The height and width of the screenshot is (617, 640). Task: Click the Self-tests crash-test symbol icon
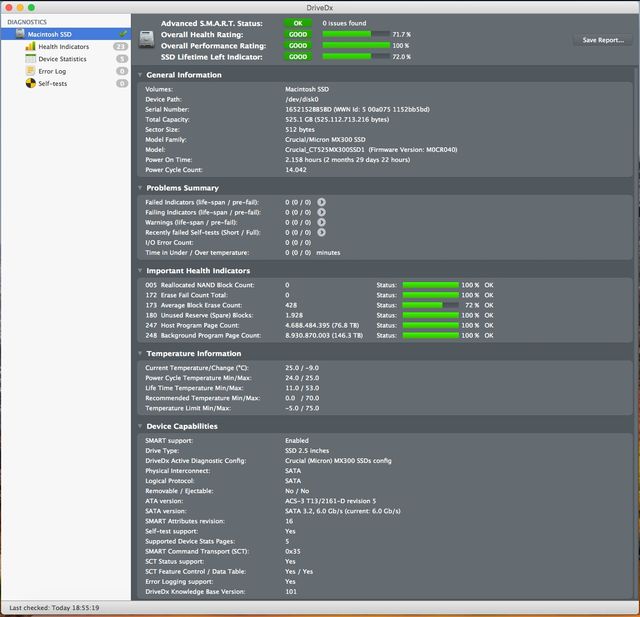31,83
